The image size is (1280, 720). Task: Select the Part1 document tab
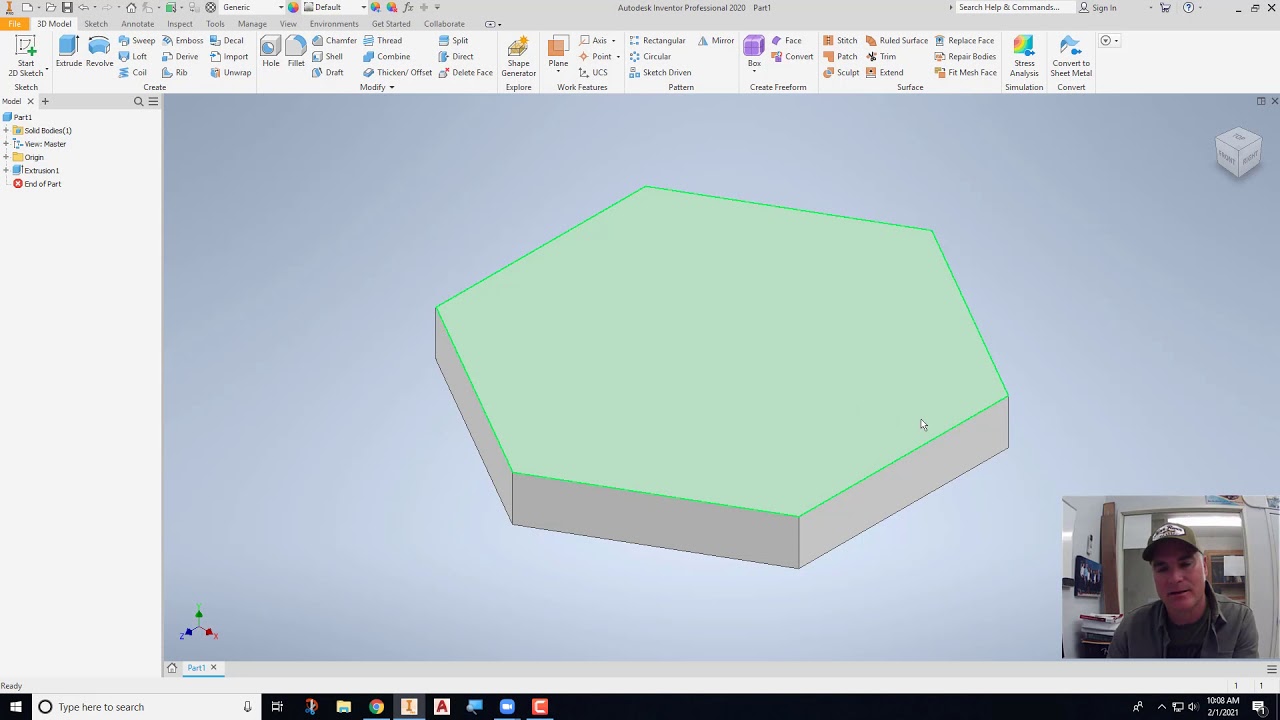[196, 668]
